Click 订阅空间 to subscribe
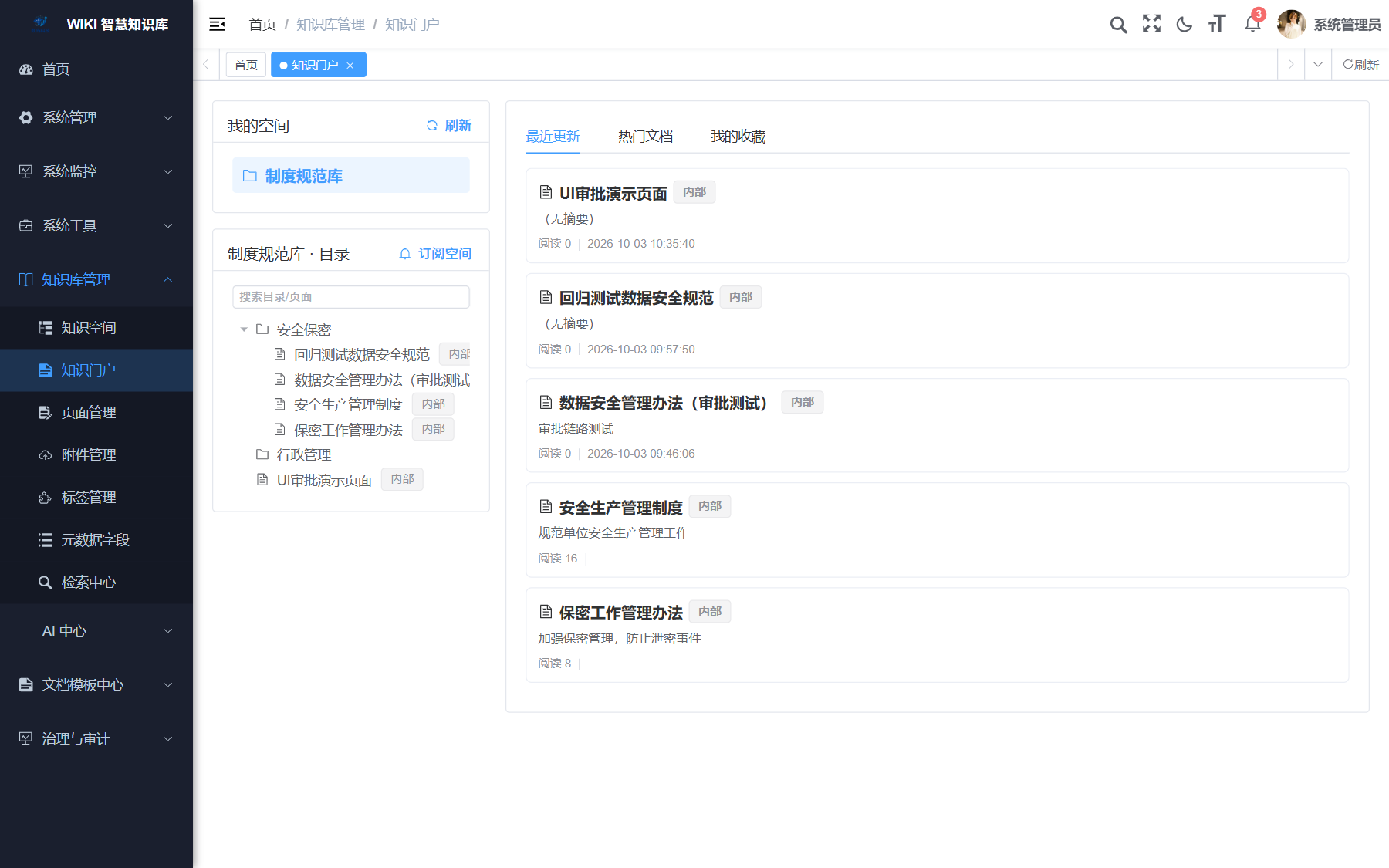The height and width of the screenshot is (868, 1389). click(435, 253)
